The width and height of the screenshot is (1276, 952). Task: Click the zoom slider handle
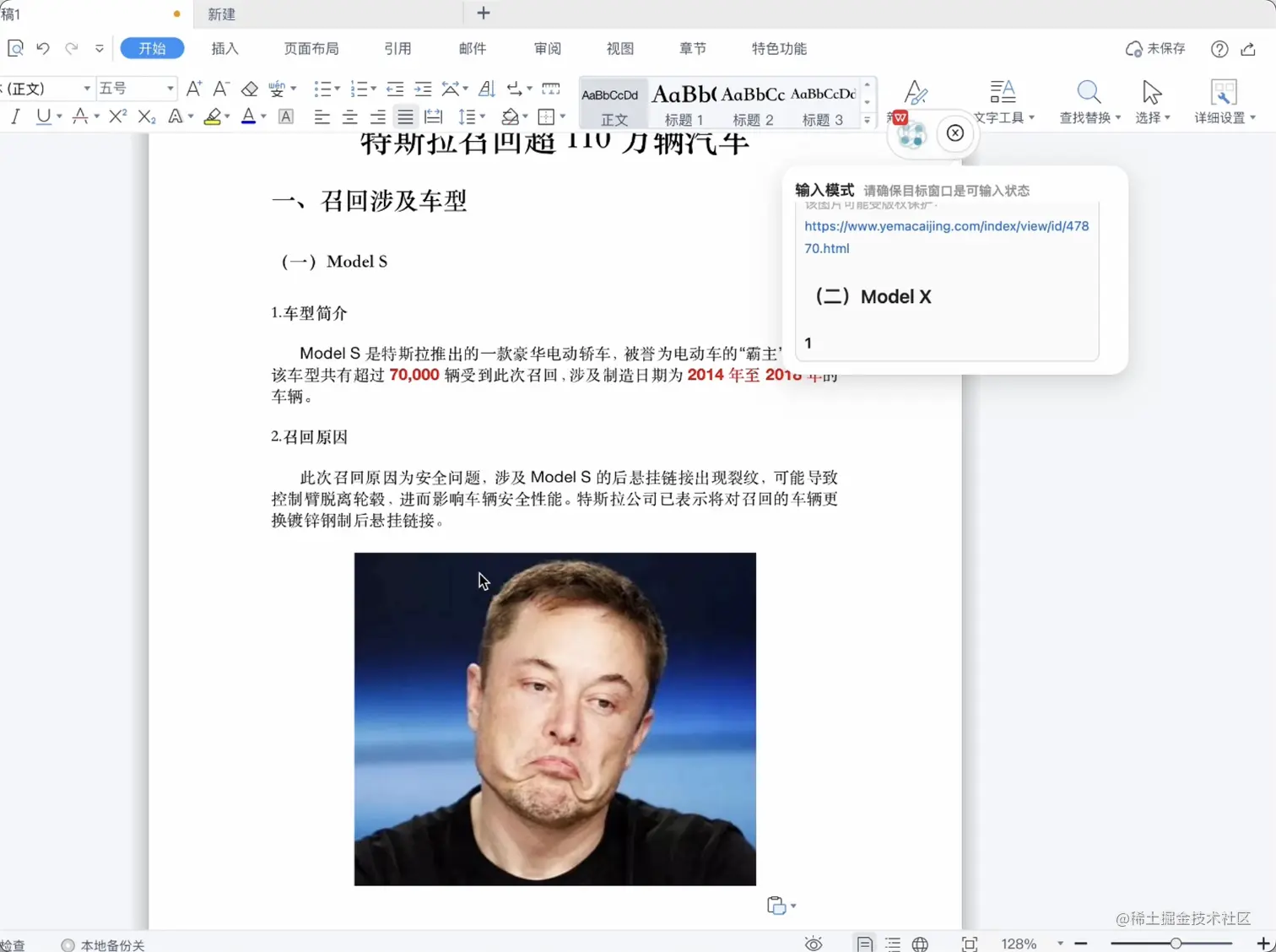pos(1176,943)
